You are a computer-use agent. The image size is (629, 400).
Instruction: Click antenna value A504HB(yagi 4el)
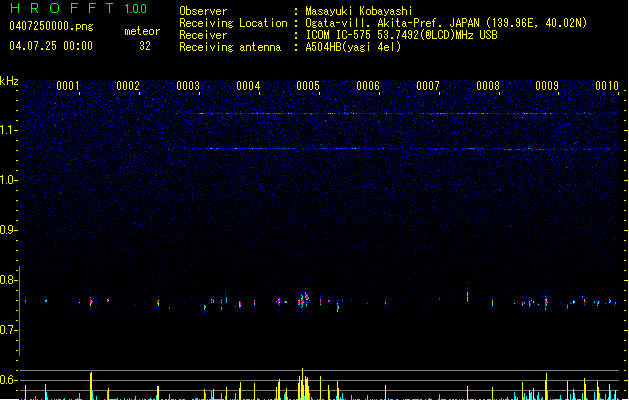(x=353, y=47)
